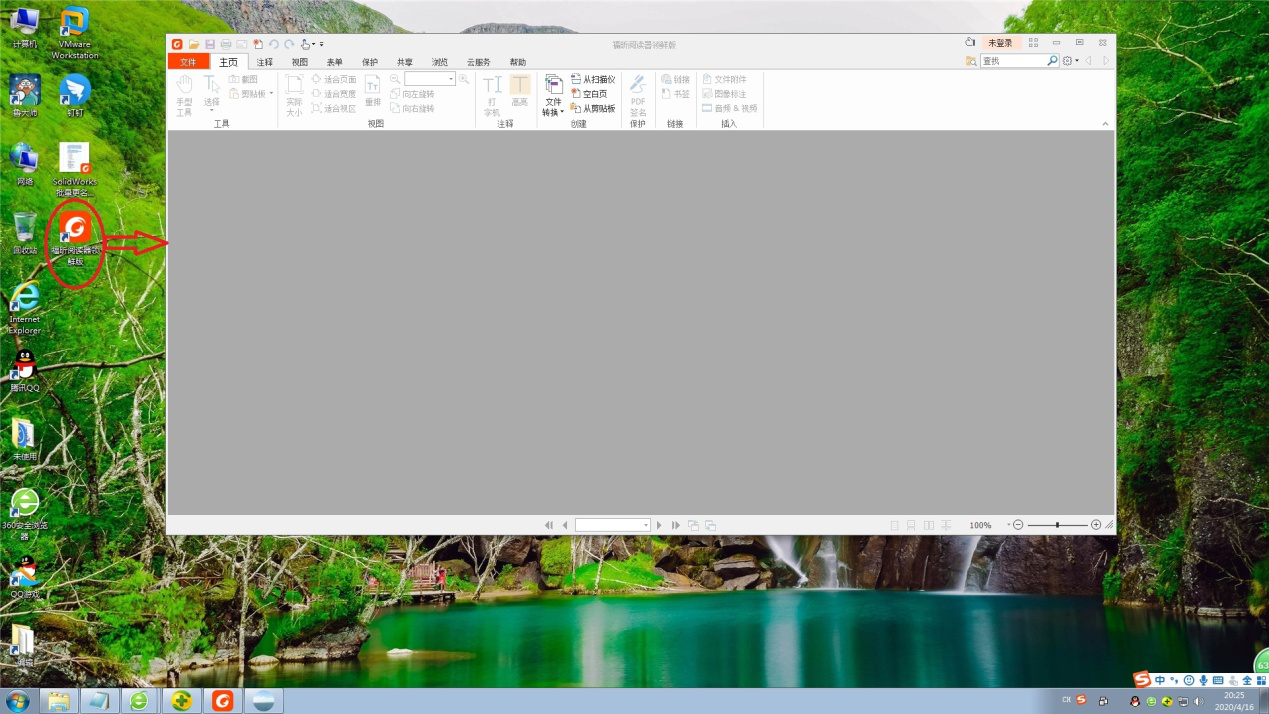
Task: Create PDF from scanner (从扫描仪)
Action: click(x=593, y=79)
